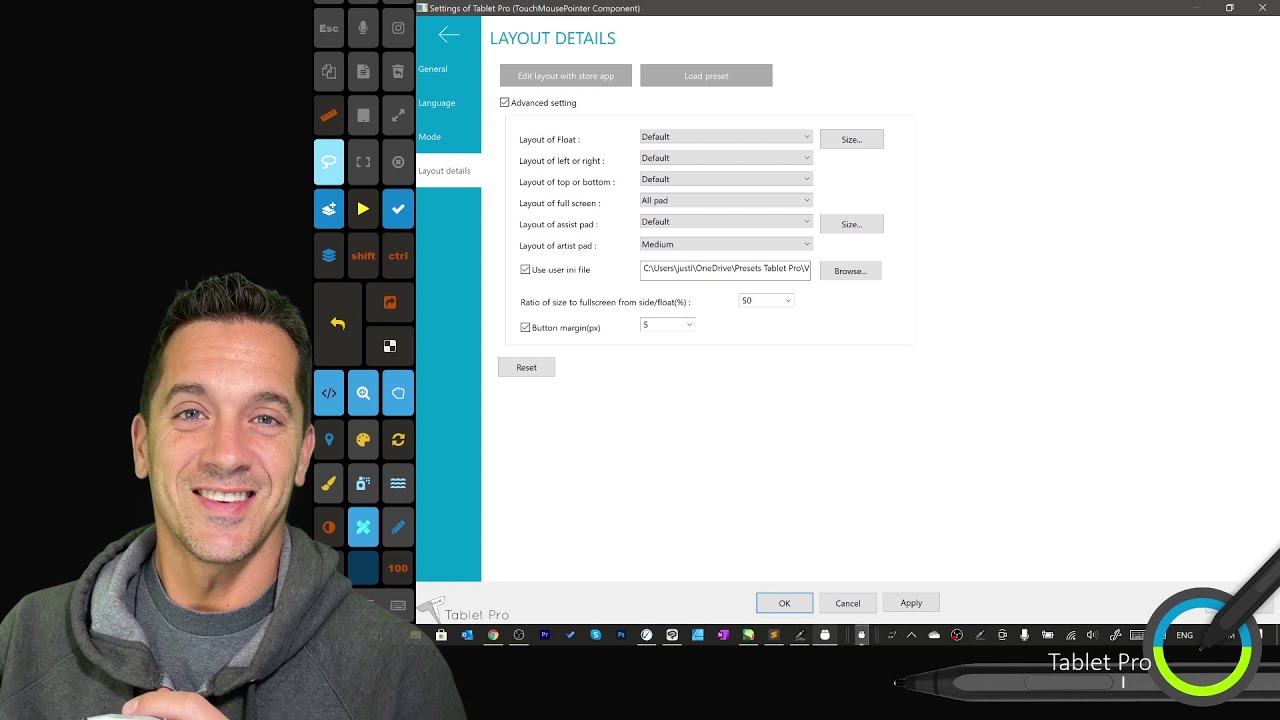
Task: Select the lasso tool on the artist pad
Action: [329, 162]
